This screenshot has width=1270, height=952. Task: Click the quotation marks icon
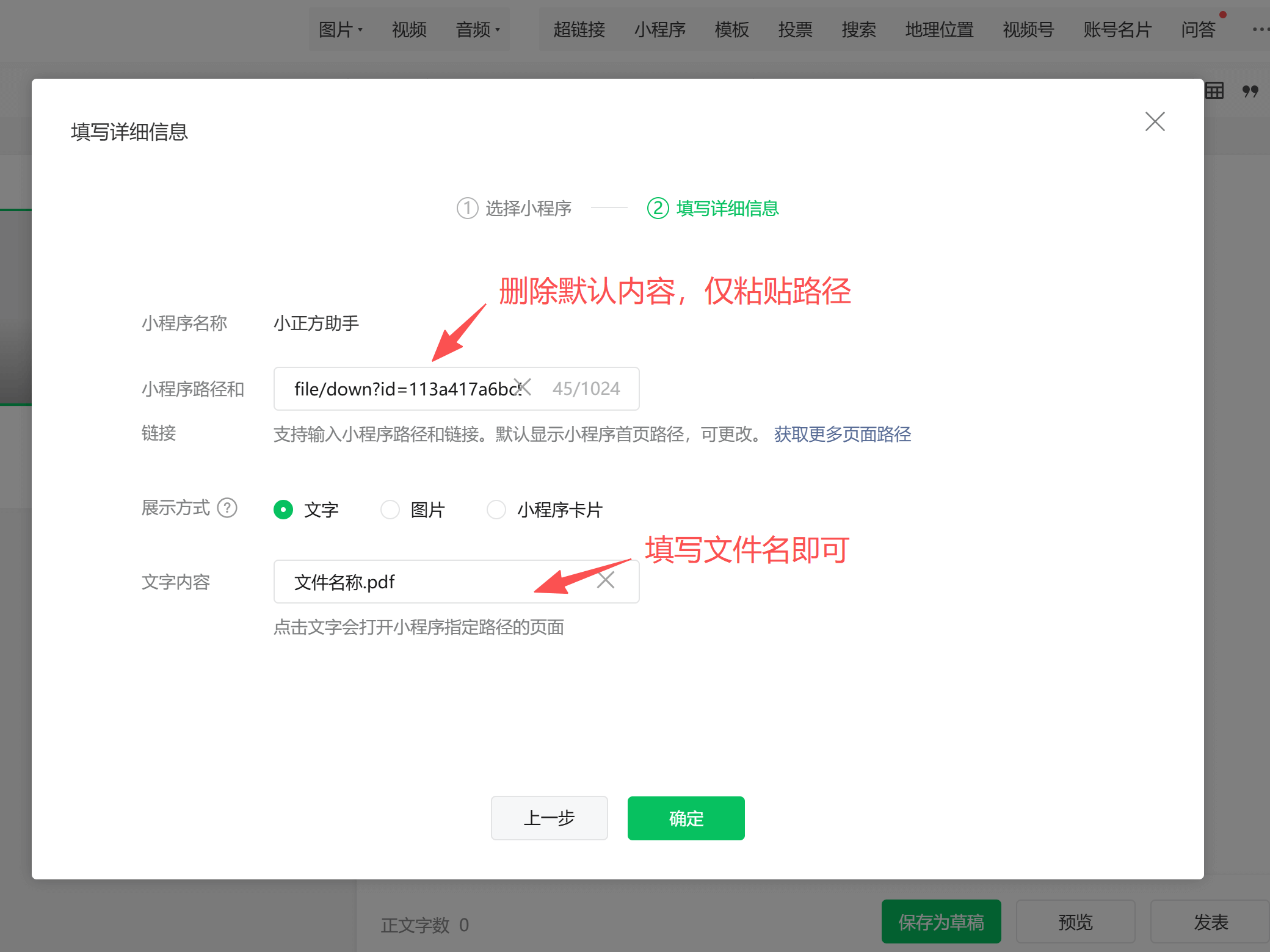pyautogui.click(x=1250, y=91)
